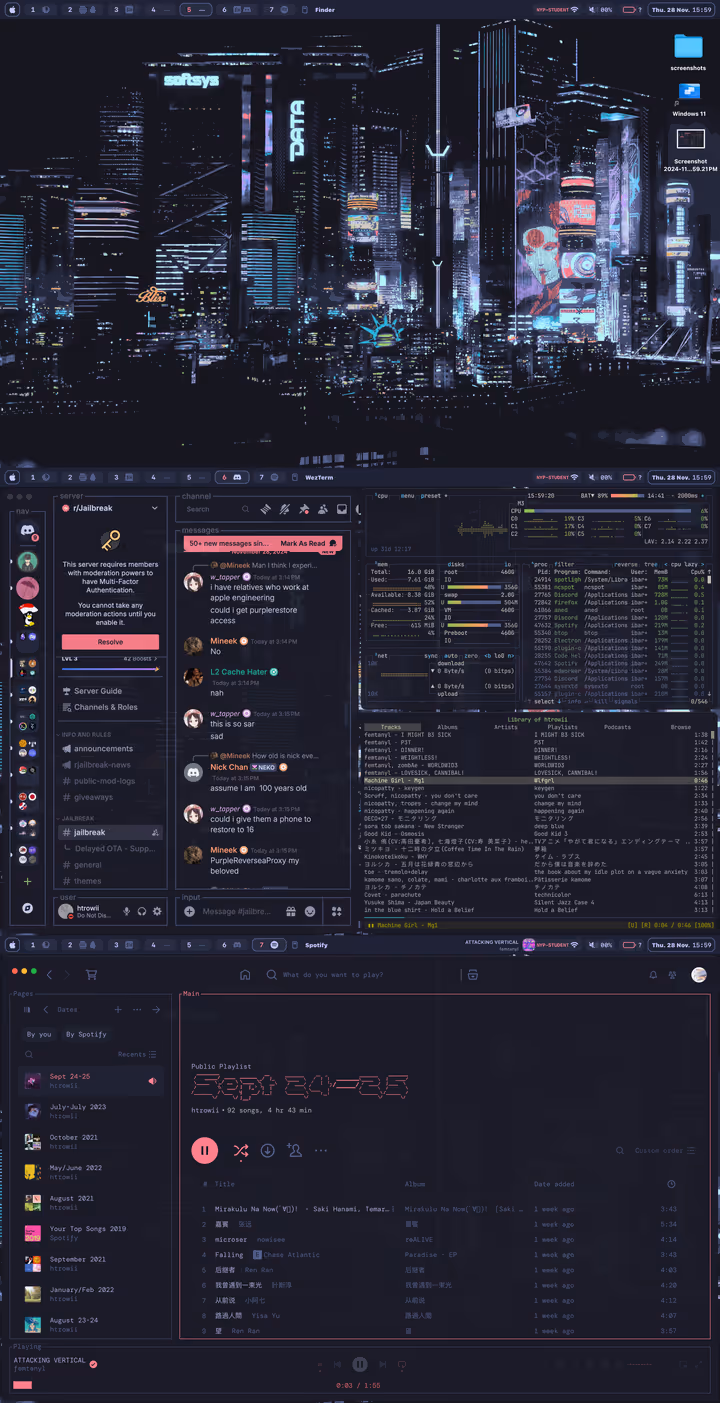
Task: Open Discord user settings gear
Action: point(157,911)
